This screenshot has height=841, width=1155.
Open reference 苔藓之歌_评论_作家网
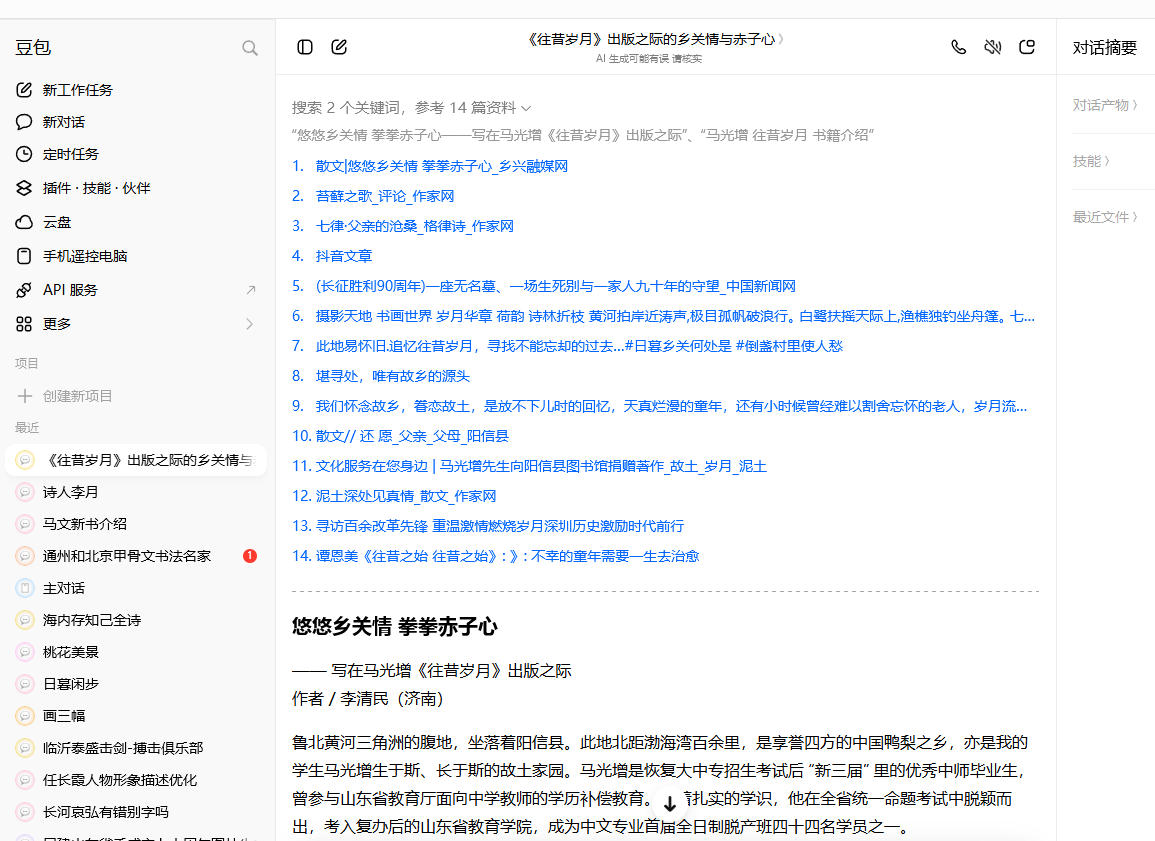385,196
